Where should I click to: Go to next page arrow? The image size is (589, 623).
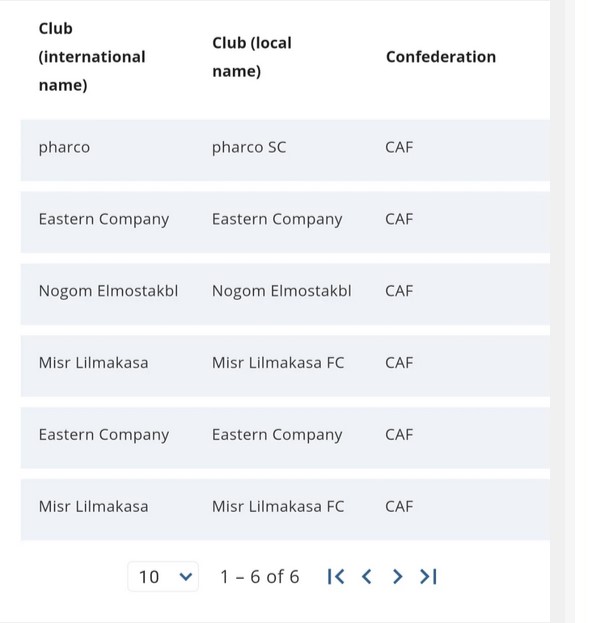pyautogui.click(x=397, y=577)
